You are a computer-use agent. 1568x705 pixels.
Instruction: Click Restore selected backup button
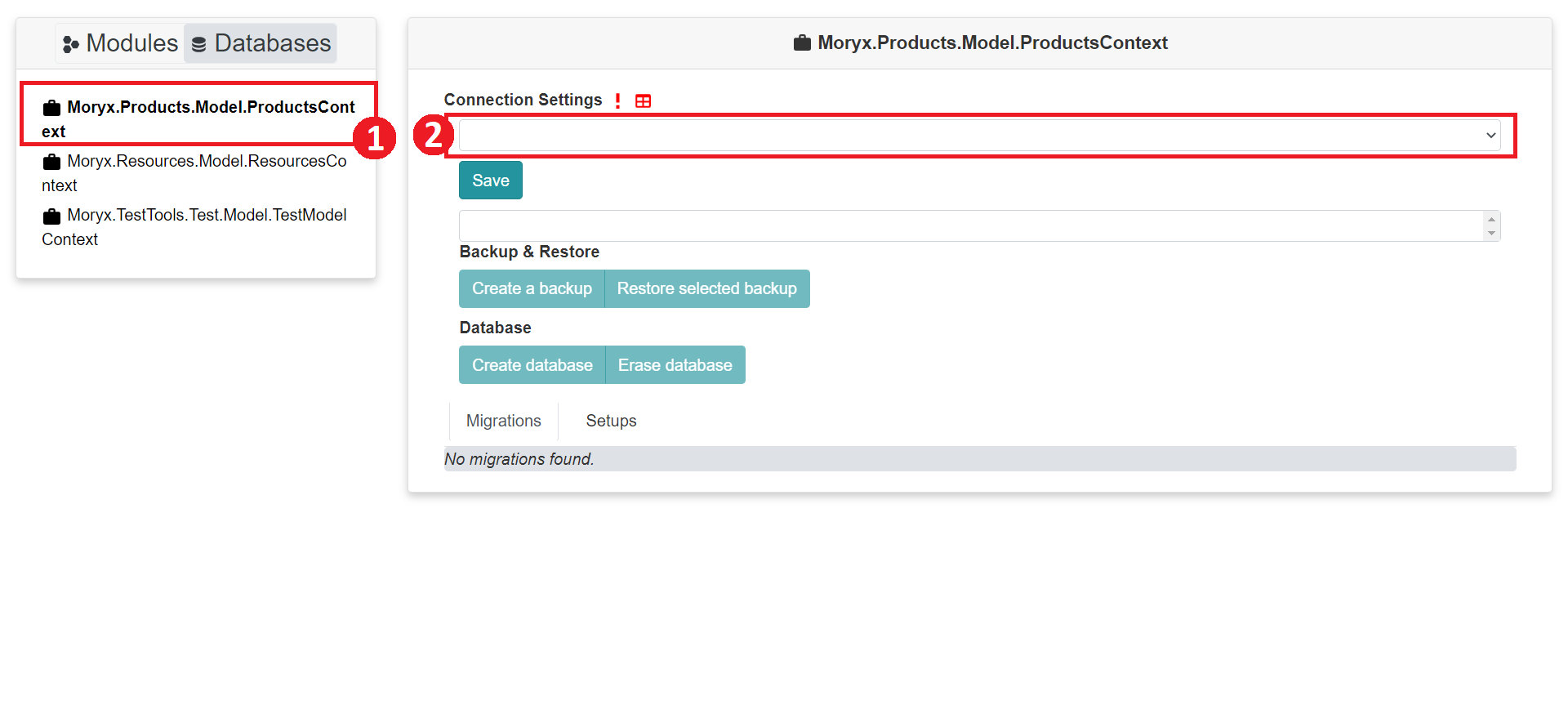point(707,289)
